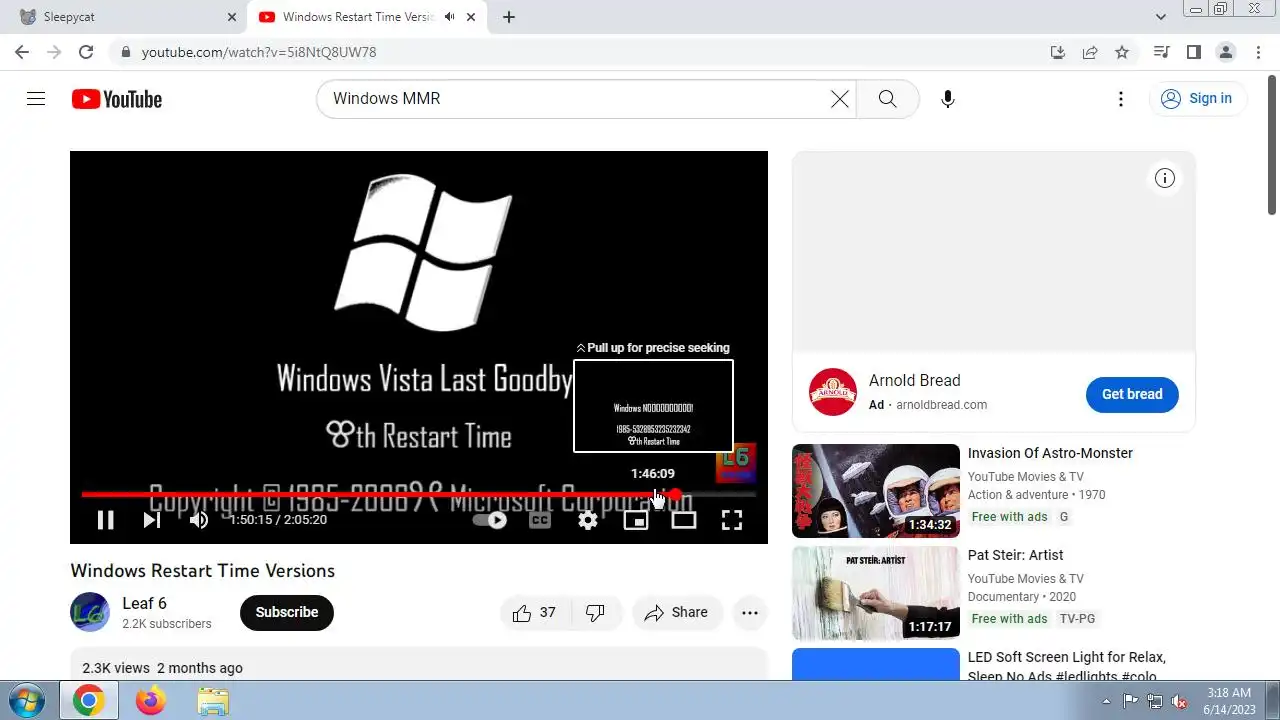This screenshot has height=720, width=1280.
Task: Bookmark this page with the star
Action: 1122,52
